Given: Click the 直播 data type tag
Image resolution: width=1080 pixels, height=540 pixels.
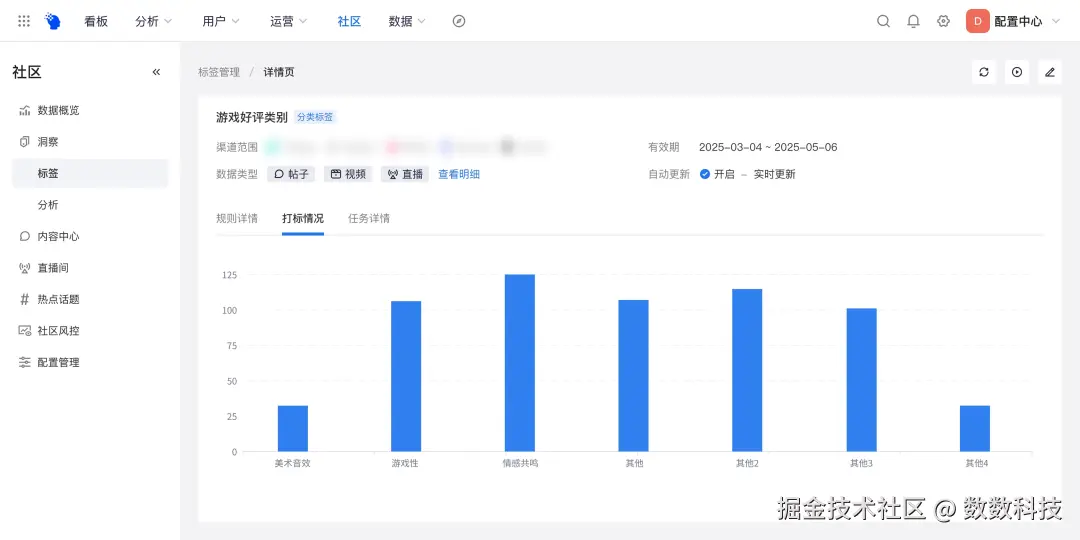Looking at the screenshot, I should 405,174.
